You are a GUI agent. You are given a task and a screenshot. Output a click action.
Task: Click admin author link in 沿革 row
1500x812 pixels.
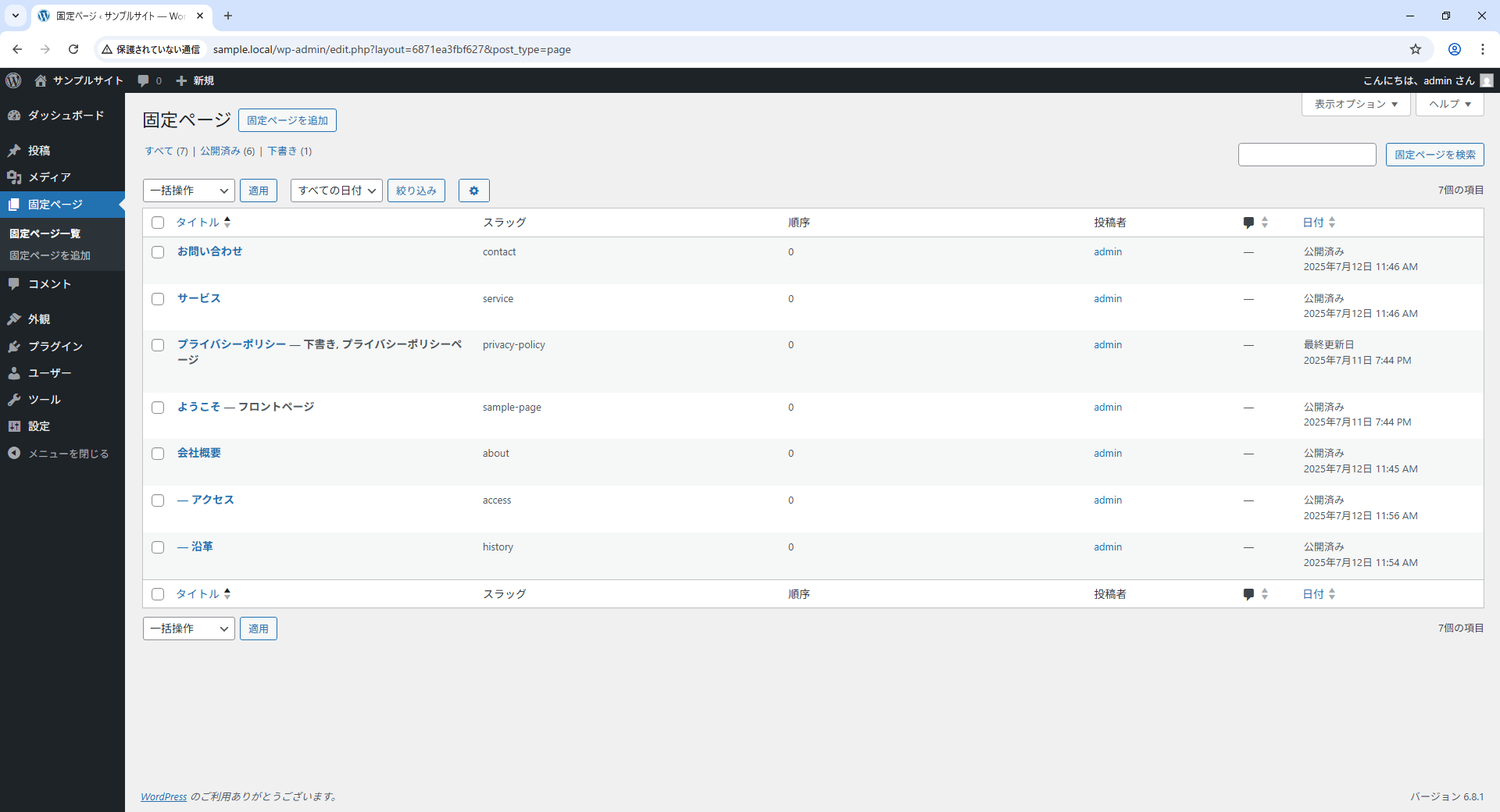(x=1108, y=547)
